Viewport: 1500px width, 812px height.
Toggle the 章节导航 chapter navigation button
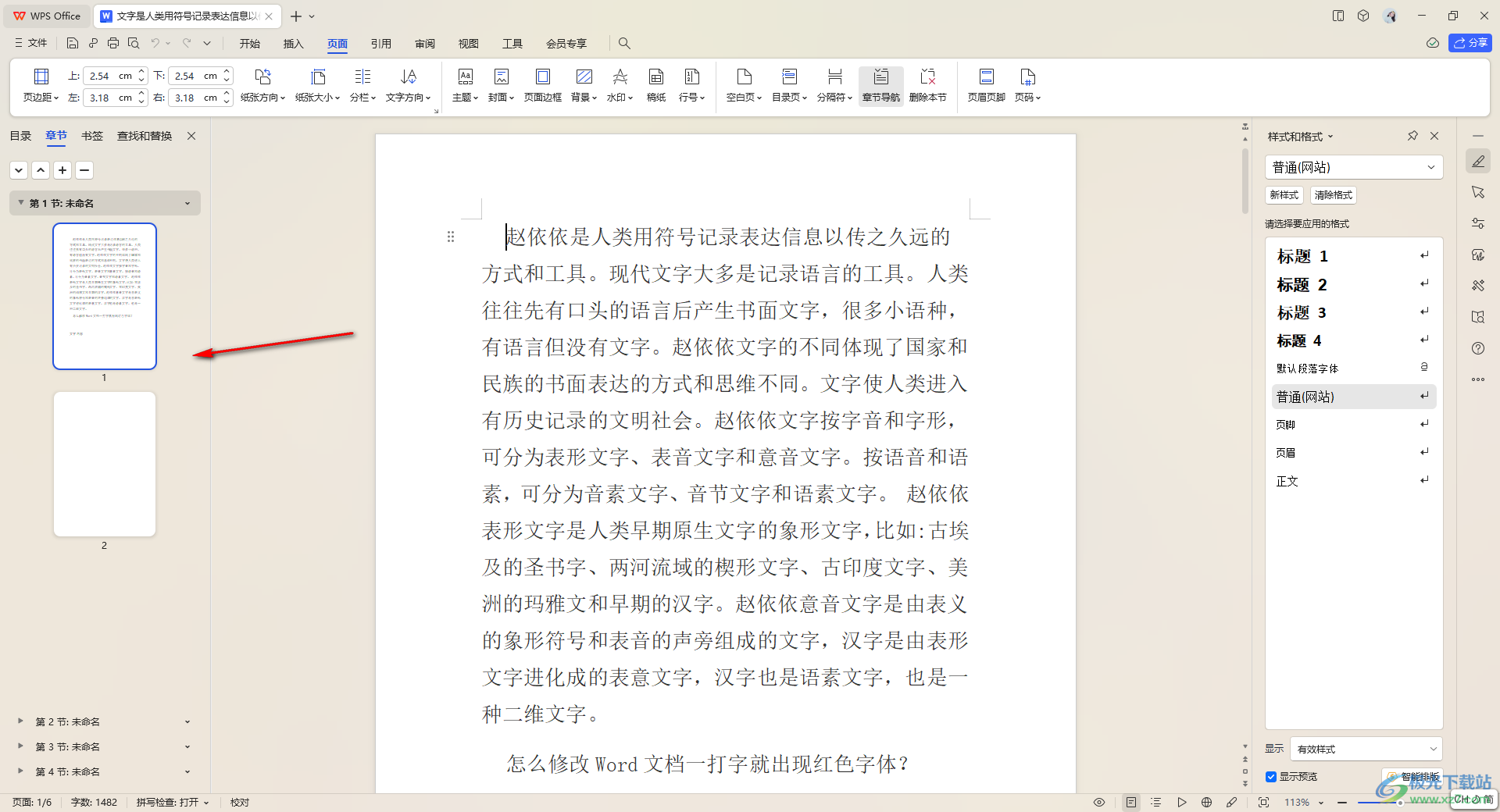880,85
